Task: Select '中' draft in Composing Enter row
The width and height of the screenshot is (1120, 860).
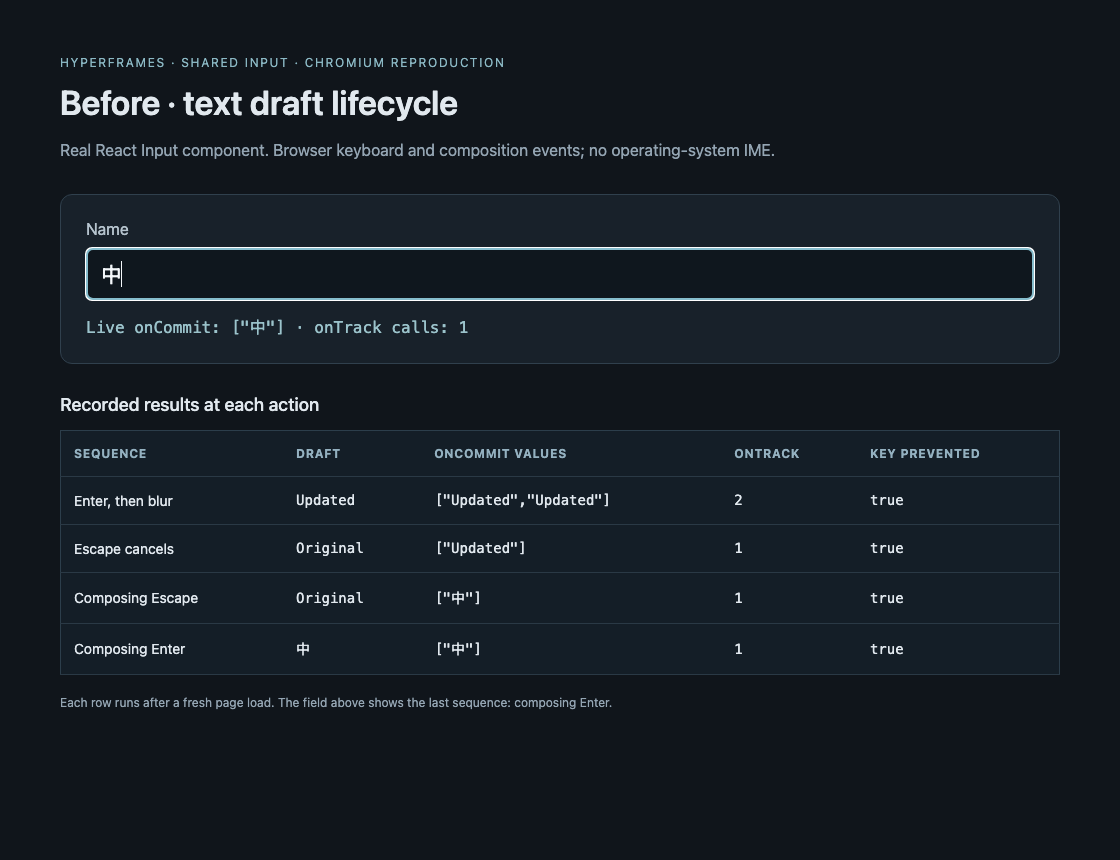Action: coord(303,649)
